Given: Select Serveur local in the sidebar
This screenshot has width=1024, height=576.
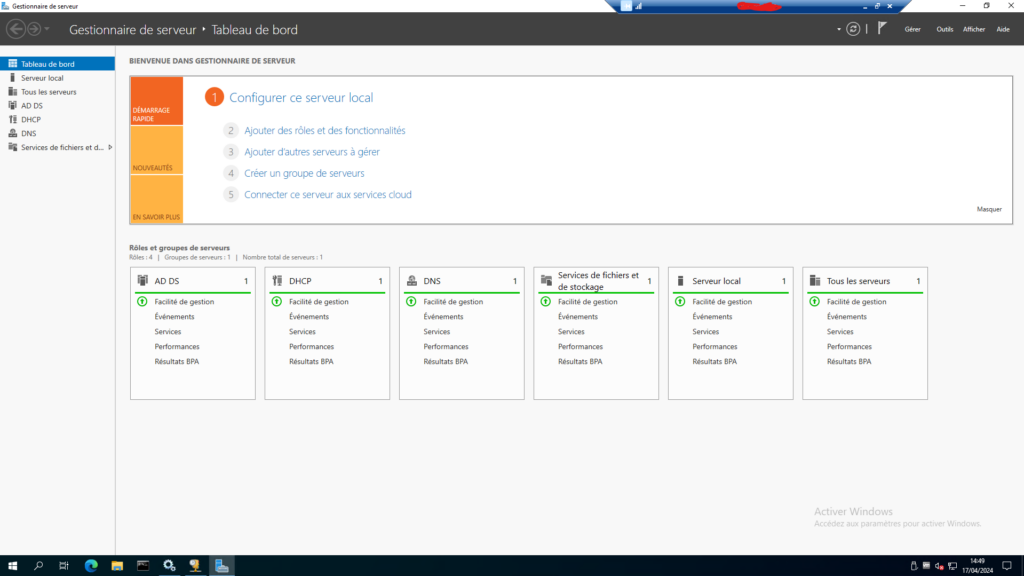Looking at the screenshot, I should [x=42, y=78].
